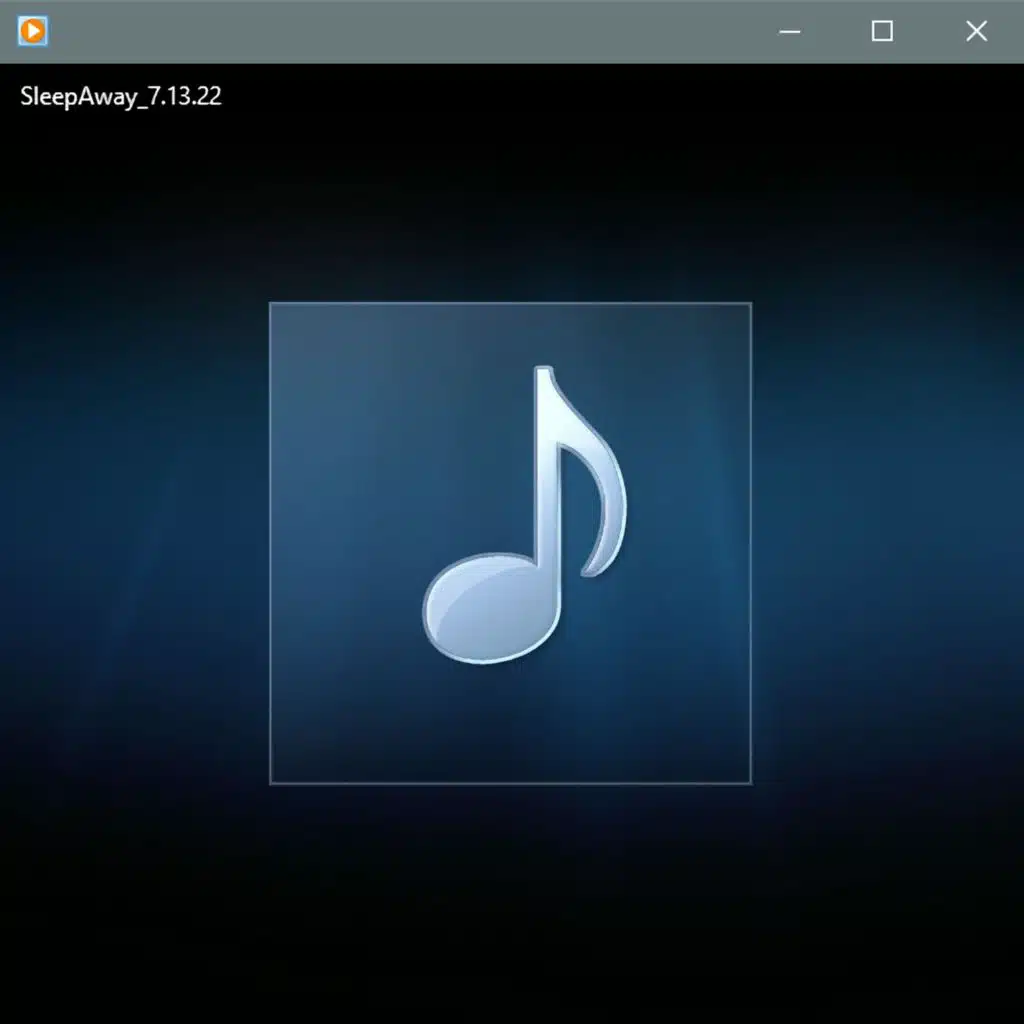The width and height of the screenshot is (1024, 1024).
Task: Click the bottom-right corner of album art frame
Action: [x=748, y=781]
